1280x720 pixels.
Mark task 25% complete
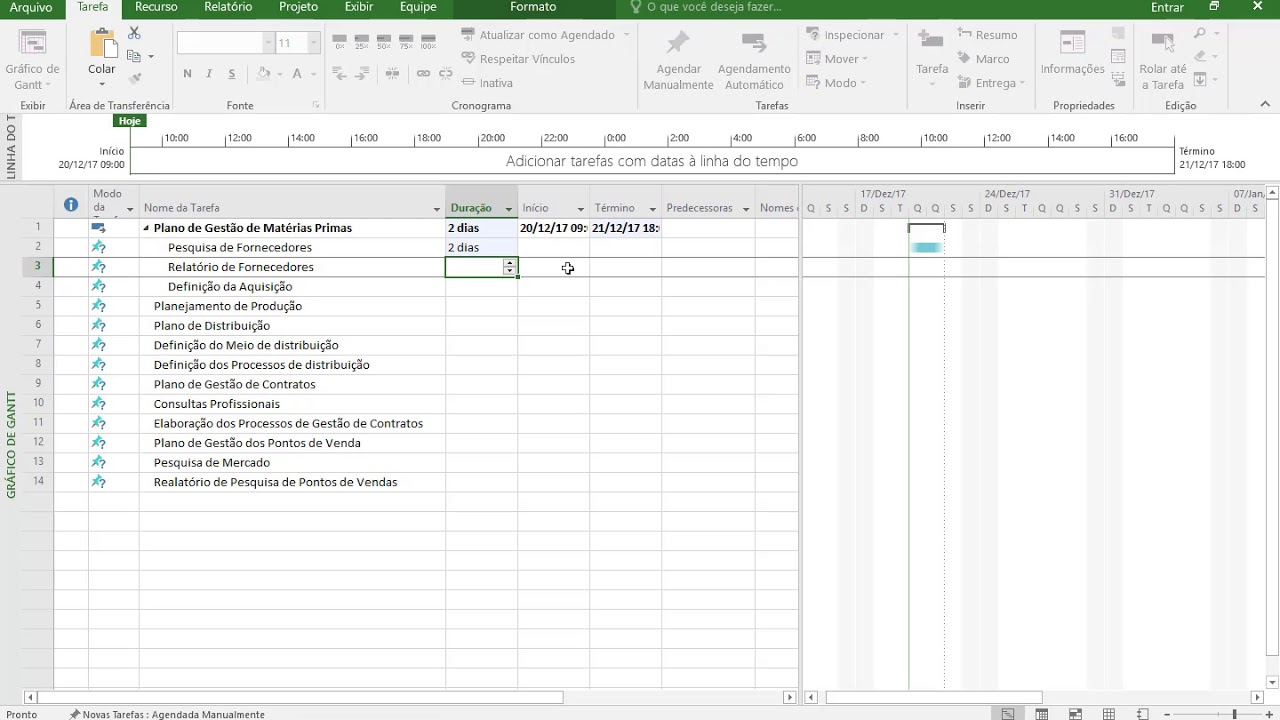(x=362, y=43)
